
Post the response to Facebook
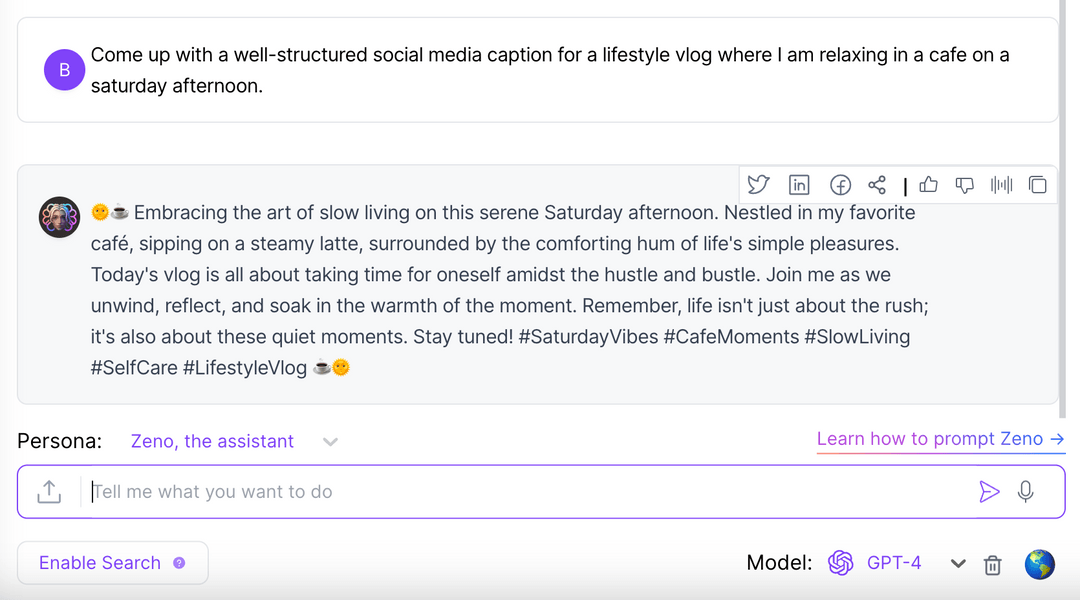click(x=840, y=184)
